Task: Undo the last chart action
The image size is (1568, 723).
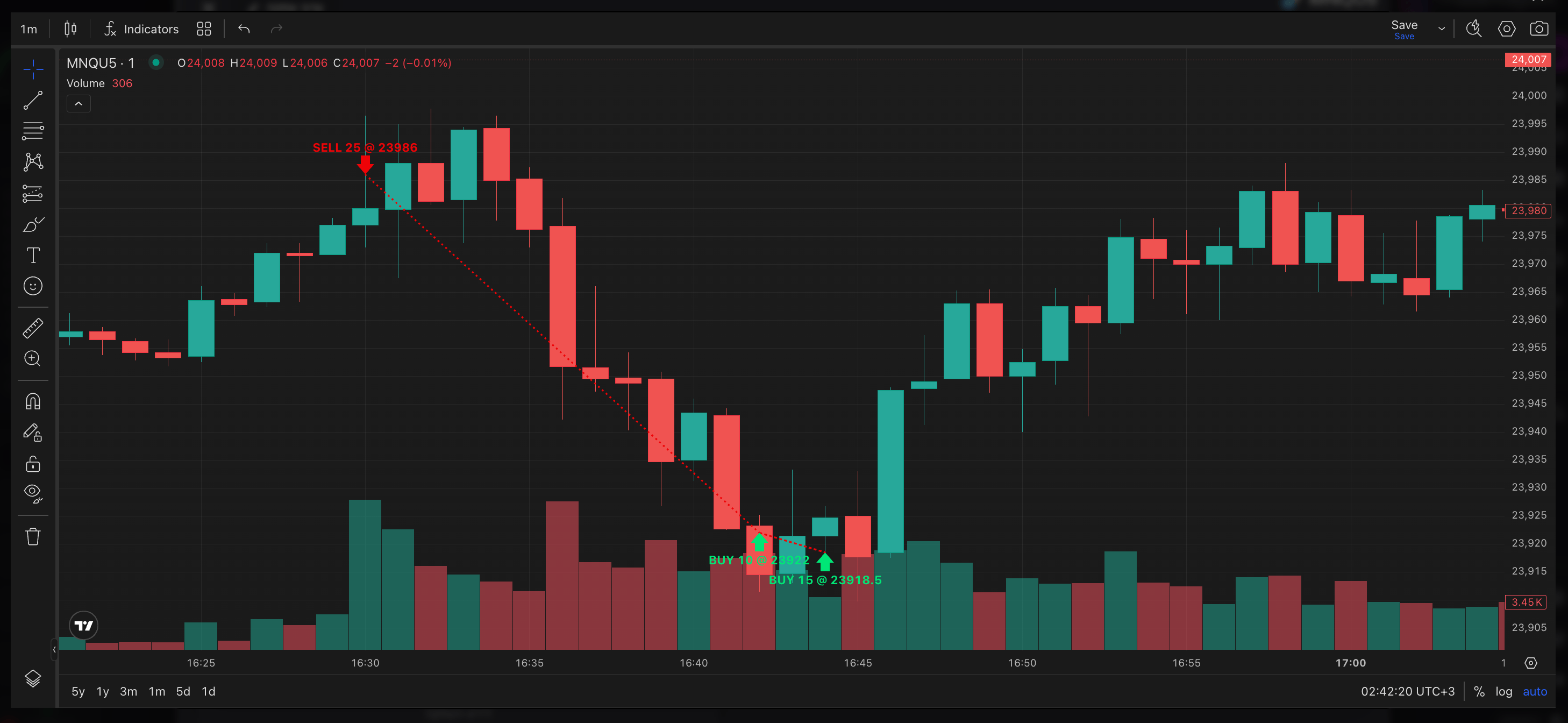Action: tap(244, 29)
